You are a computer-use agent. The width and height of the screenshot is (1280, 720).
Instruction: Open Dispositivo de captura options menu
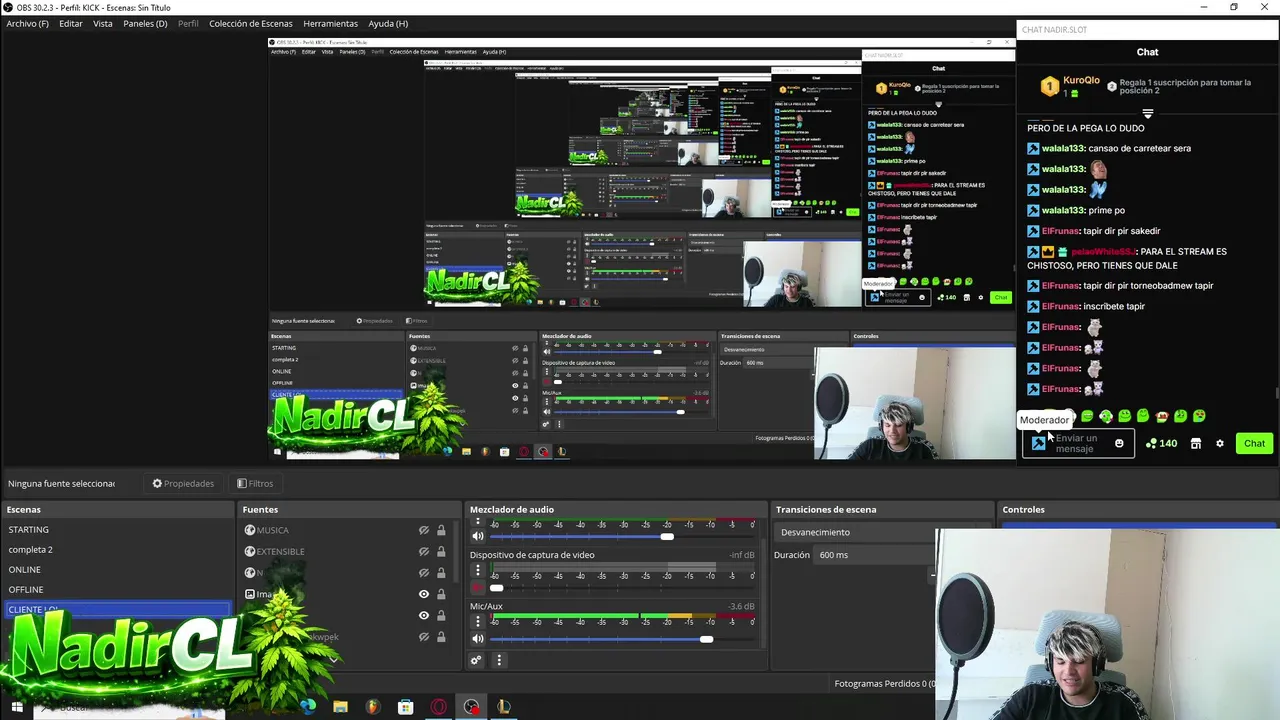tap(478, 572)
